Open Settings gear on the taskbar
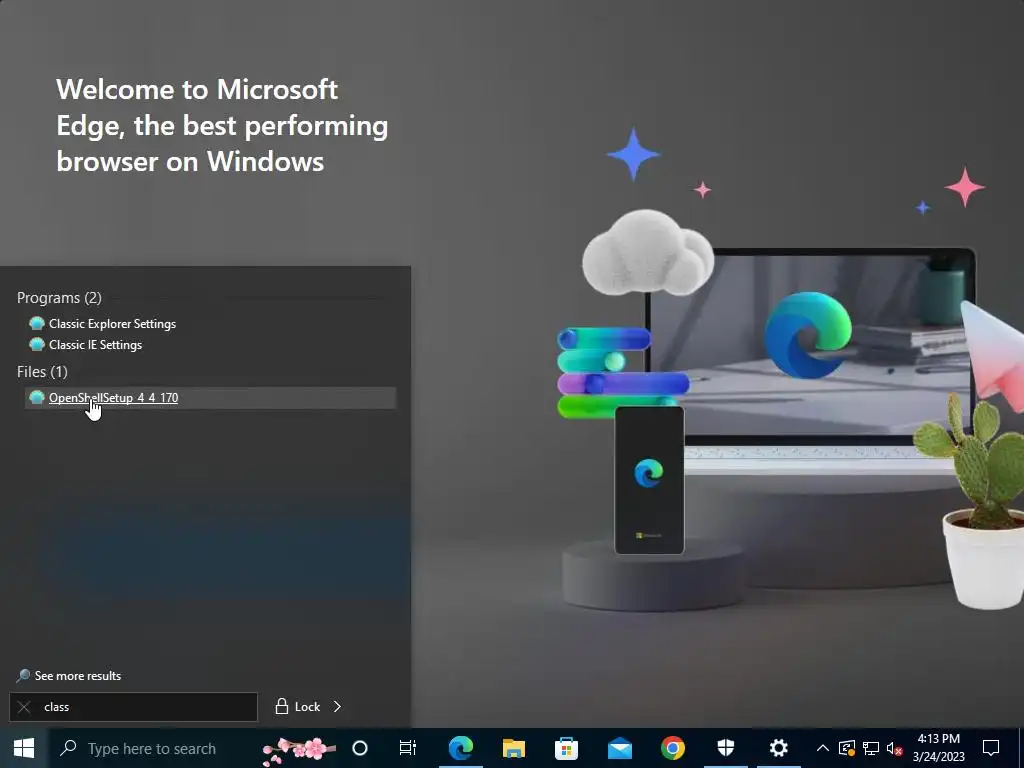The image size is (1024, 768). click(x=778, y=748)
